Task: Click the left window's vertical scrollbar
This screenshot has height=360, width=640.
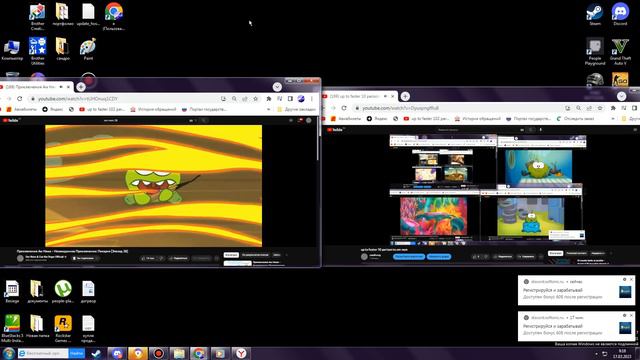Action: pos(318,139)
